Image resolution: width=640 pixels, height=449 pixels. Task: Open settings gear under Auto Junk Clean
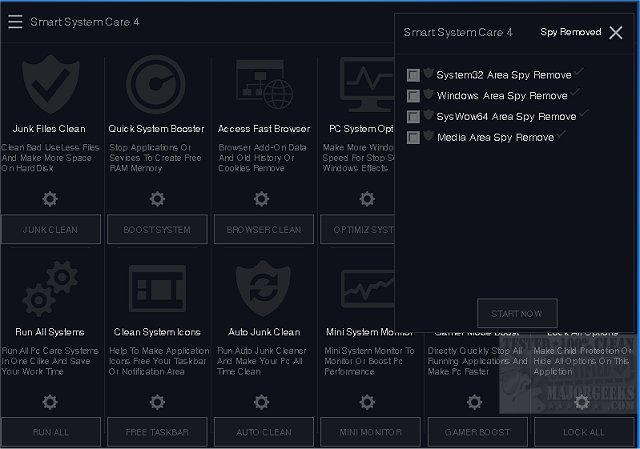pyautogui.click(x=261, y=402)
